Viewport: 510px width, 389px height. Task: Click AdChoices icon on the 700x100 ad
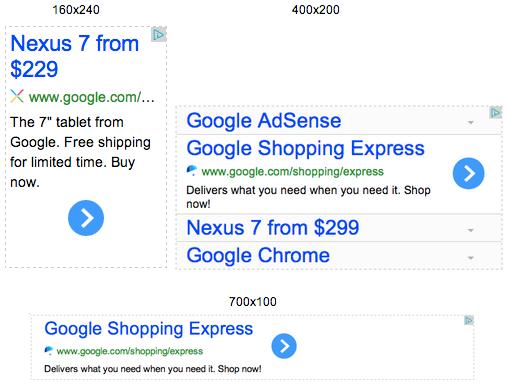469,321
